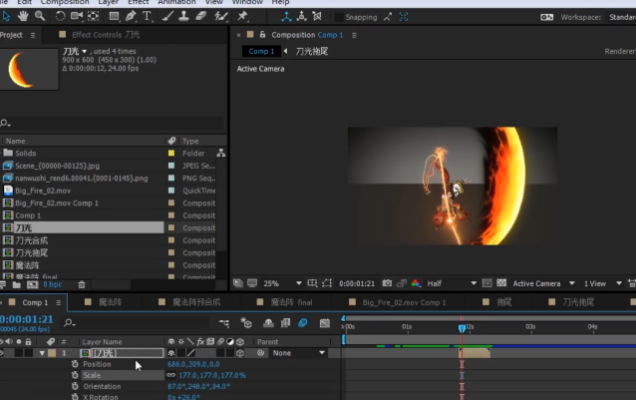Click the Position value 686.0,309.0,0.0
This screenshot has width=636, height=400.
pyautogui.click(x=193, y=364)
